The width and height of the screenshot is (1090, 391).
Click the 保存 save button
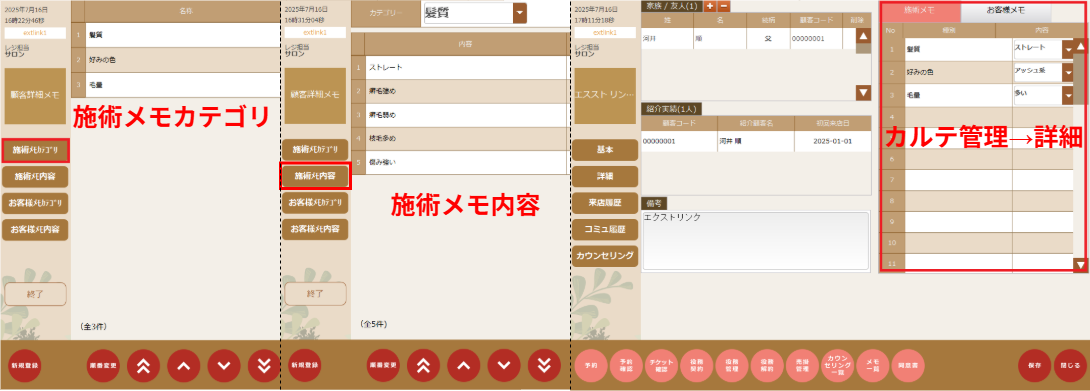pyautogui.click(x=1034, y=365)
